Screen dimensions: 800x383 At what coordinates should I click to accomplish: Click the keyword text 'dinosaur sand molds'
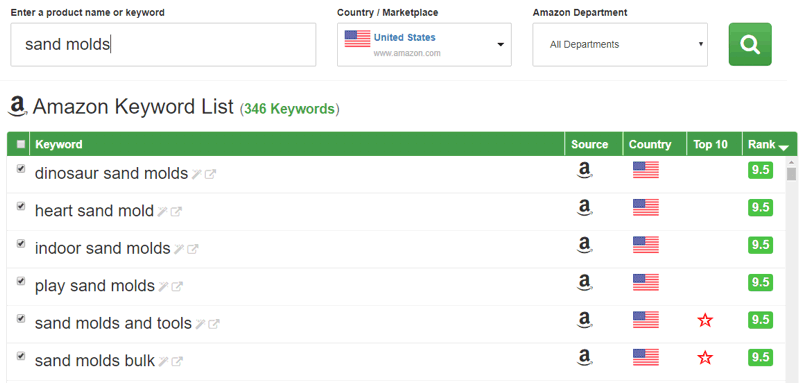click(x=111, y=173)
